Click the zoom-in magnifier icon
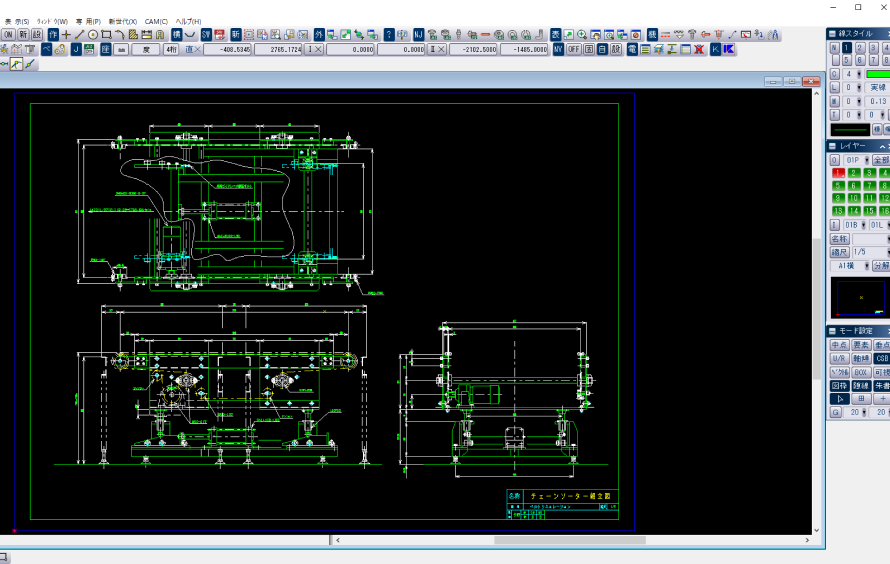 581,34
